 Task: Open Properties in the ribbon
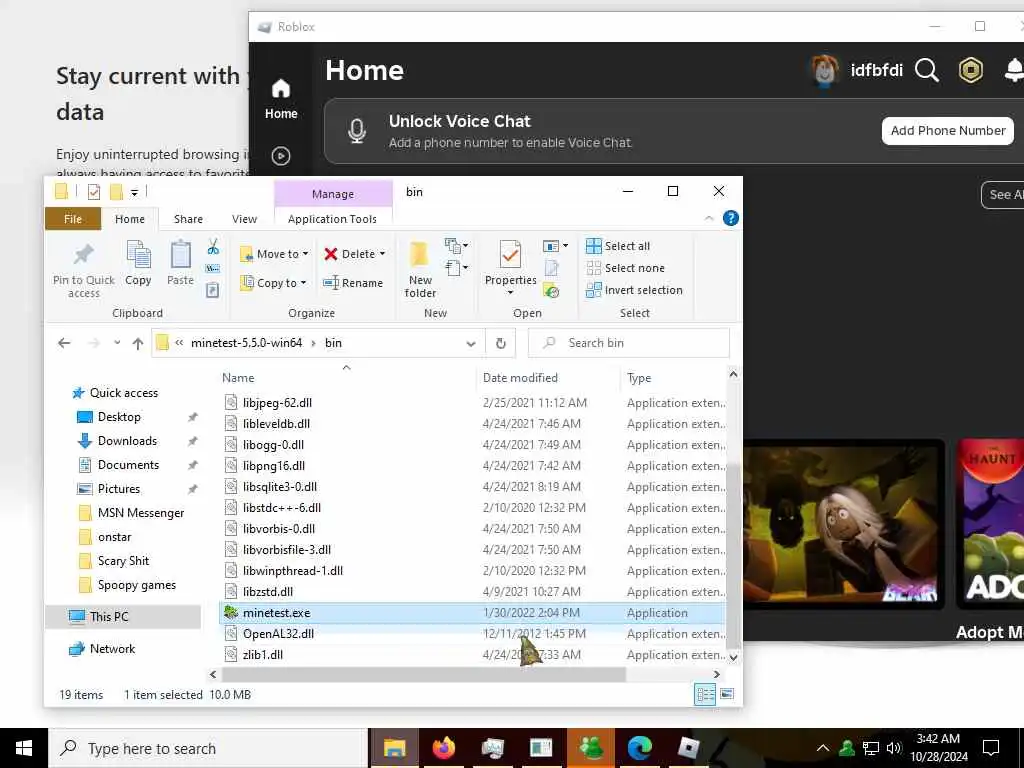click(x=511, y=267)
